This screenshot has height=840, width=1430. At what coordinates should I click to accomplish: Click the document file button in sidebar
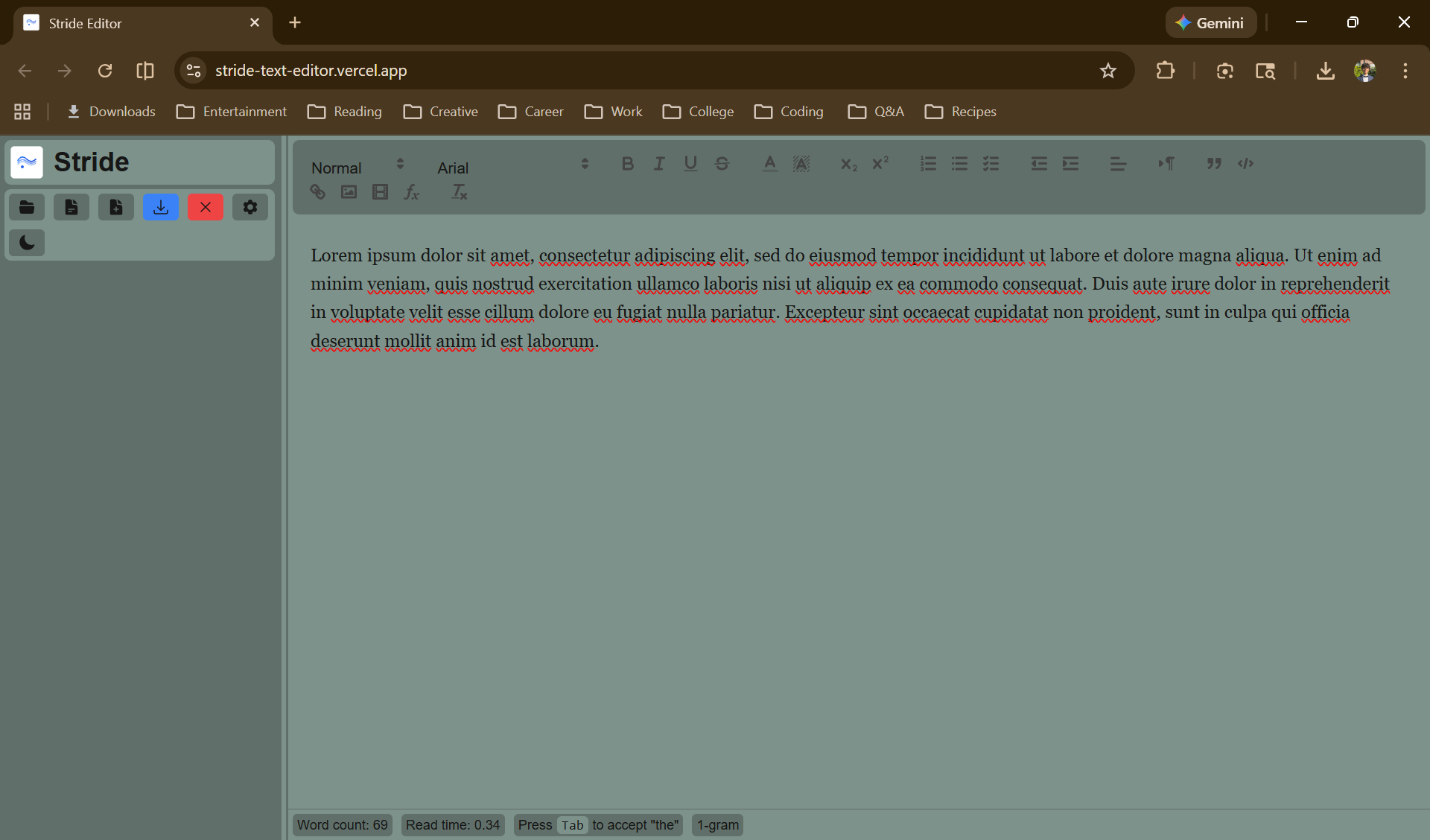click(x=71, y=207)
